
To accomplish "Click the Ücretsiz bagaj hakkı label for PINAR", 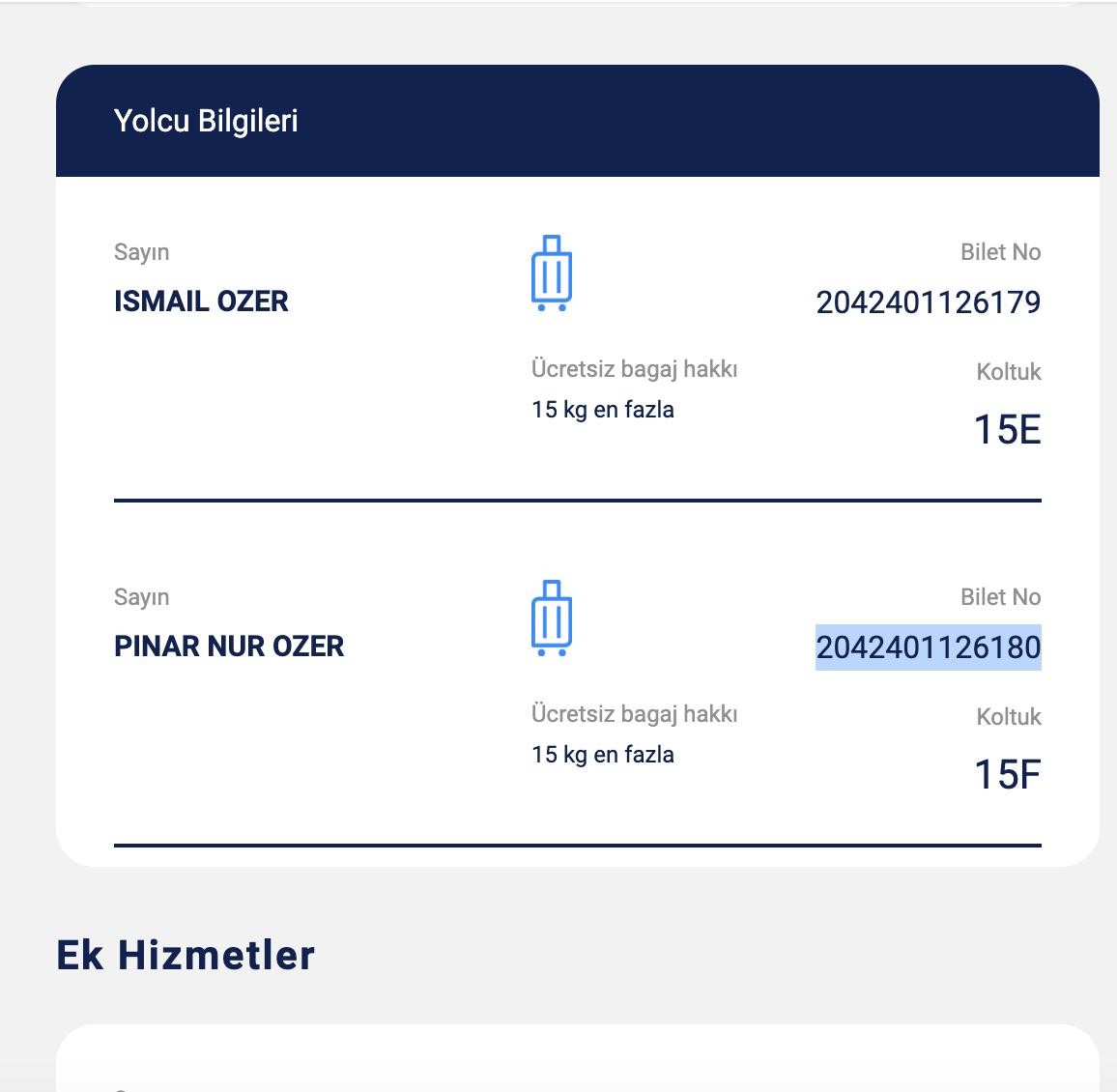I will 633,713.
